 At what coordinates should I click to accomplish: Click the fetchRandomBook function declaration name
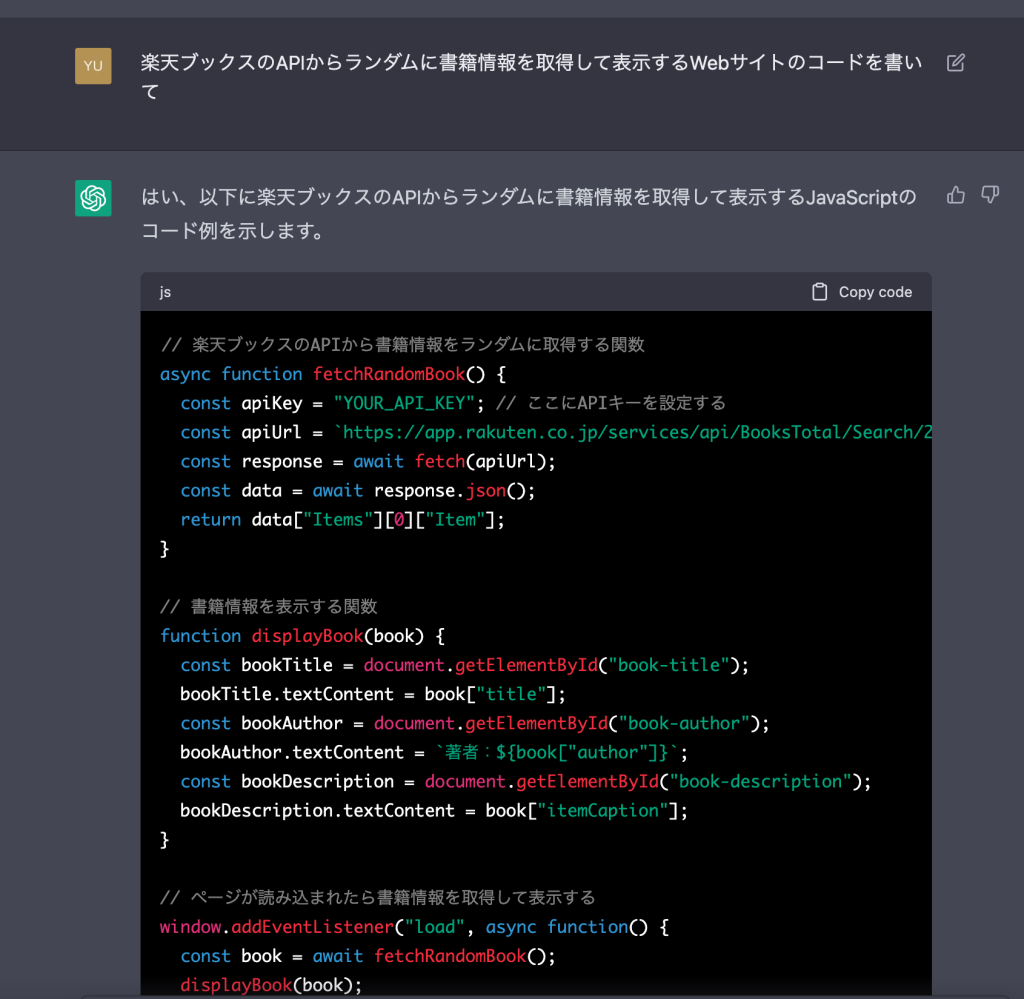point(388,374)
